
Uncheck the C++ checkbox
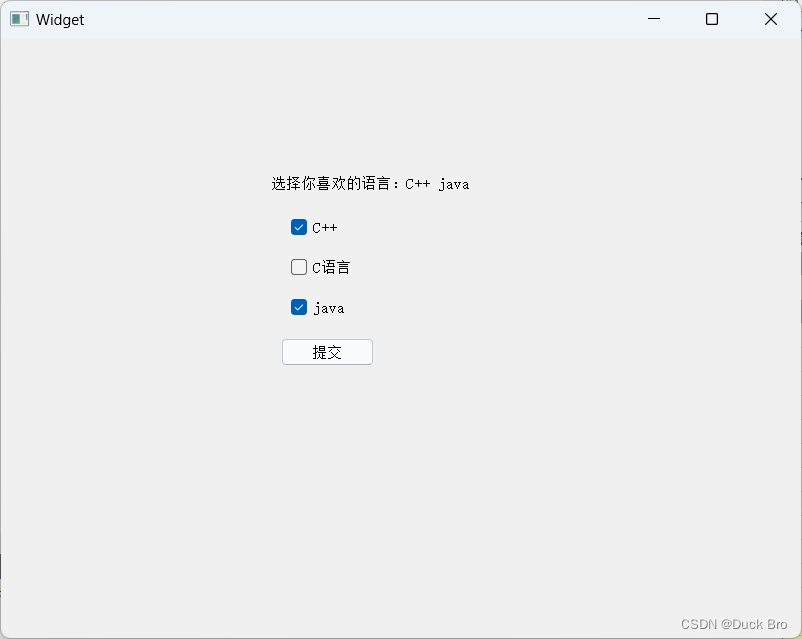coord(299,227)
